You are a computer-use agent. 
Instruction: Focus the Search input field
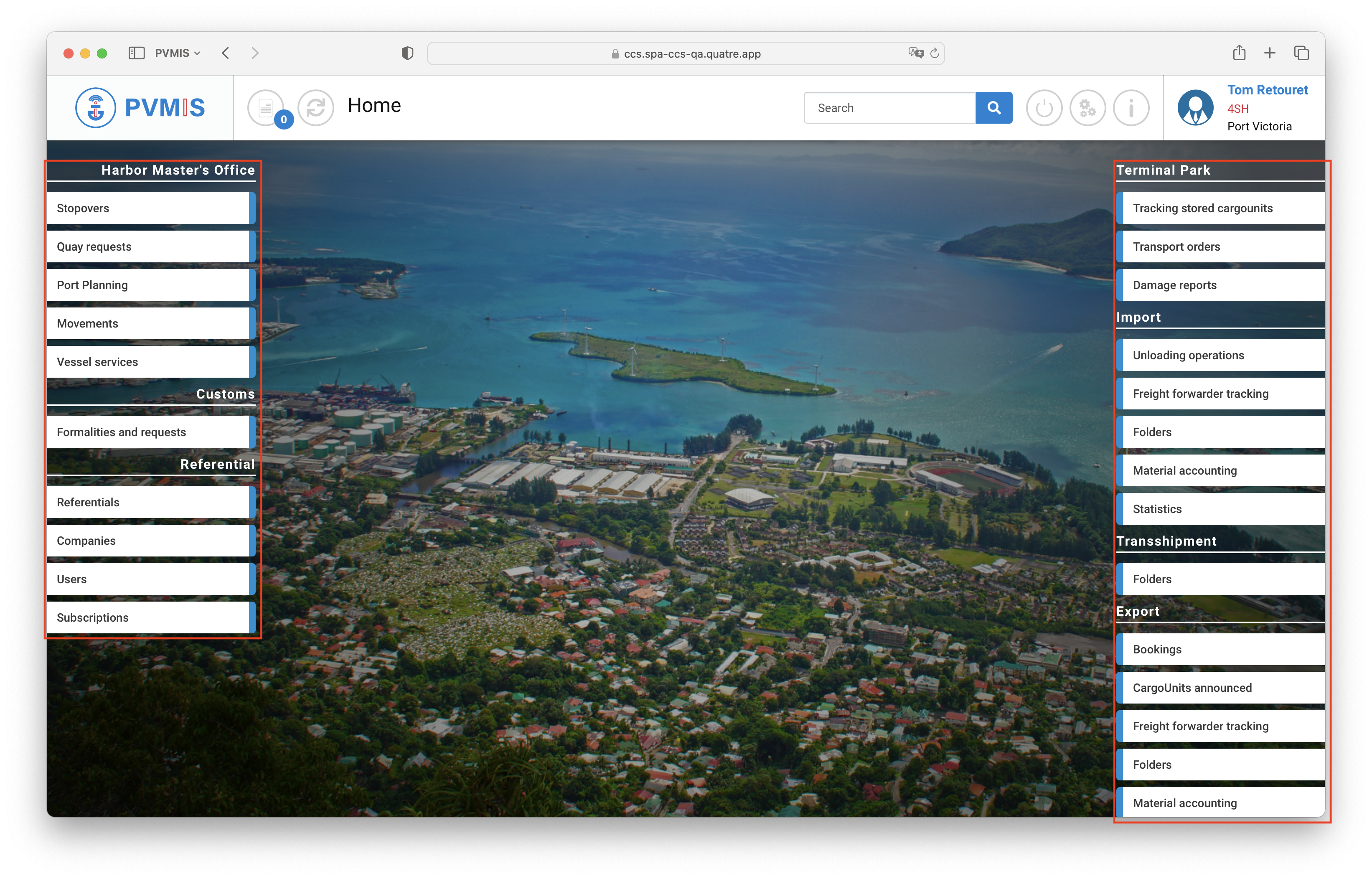889,108
